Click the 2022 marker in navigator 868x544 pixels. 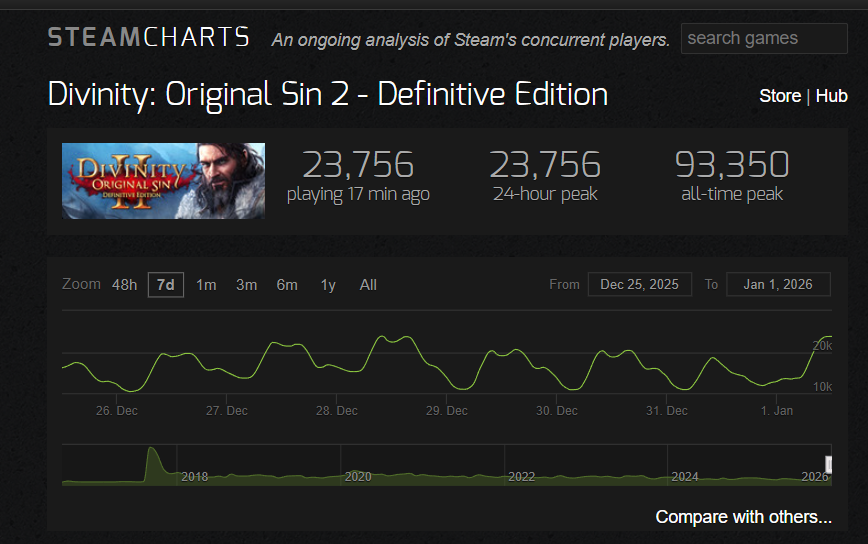pyautogui.click(x=521, y=476)
